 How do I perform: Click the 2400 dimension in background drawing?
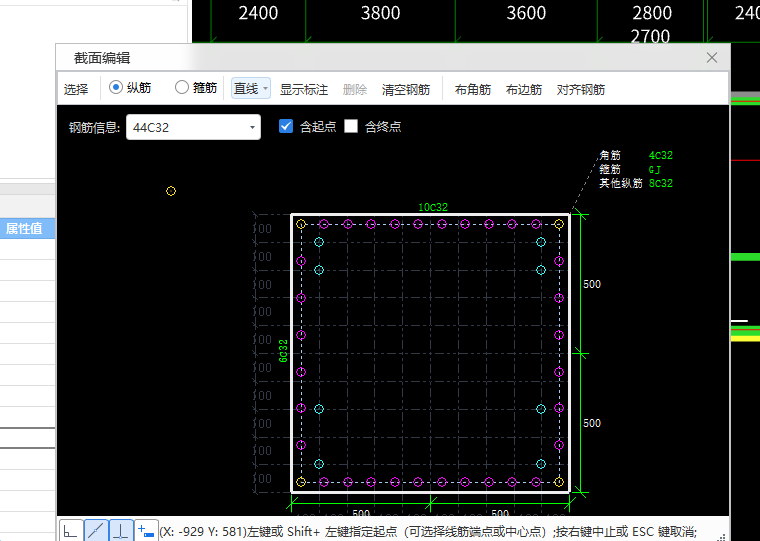click(x=258, y=13)
